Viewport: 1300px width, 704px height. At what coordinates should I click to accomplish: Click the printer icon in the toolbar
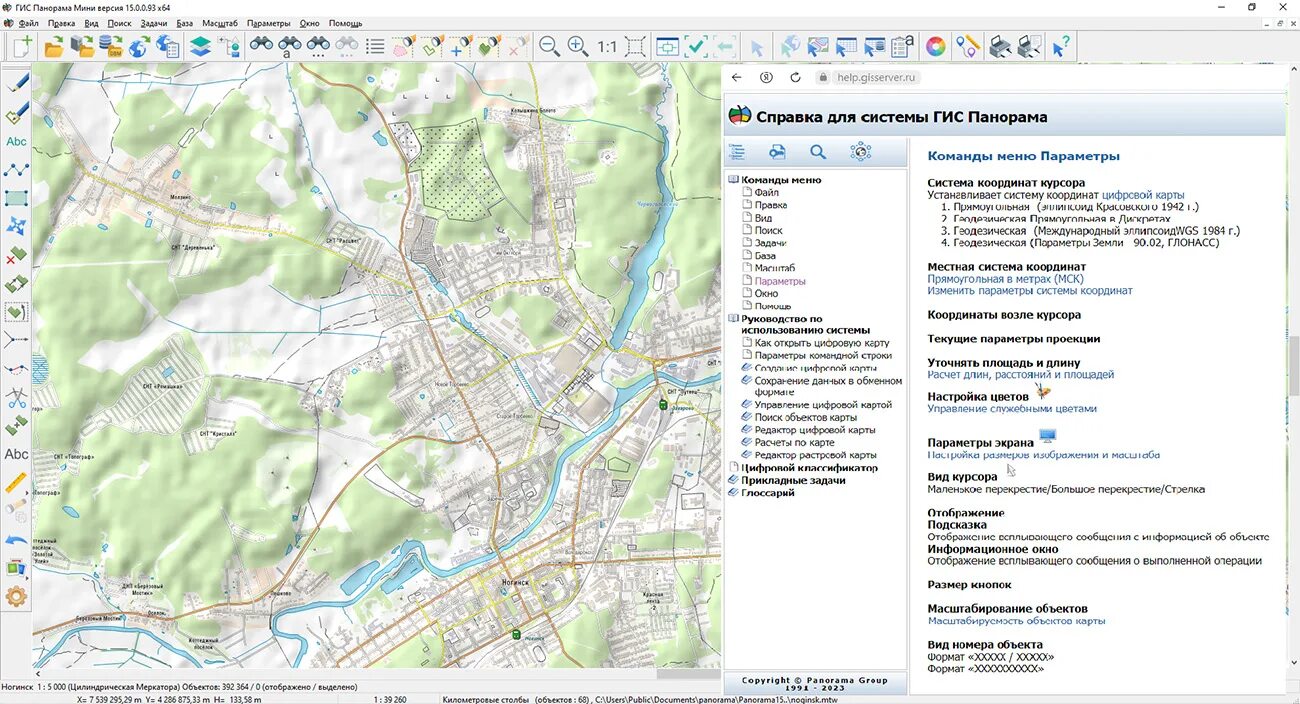coord(999,46)
